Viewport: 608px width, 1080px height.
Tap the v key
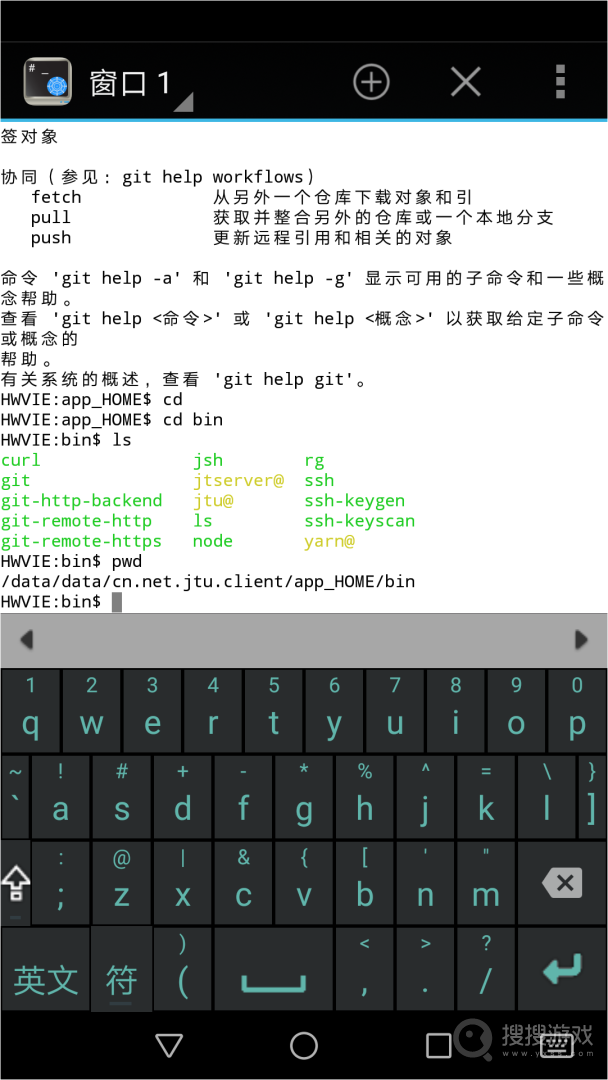click(x=304, y=882)
